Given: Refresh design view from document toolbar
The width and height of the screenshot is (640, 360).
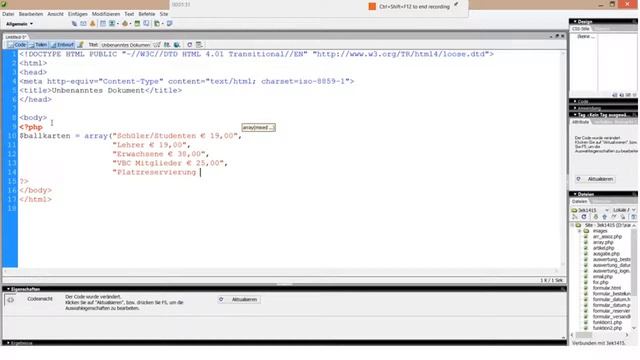Looking at the screenshot, I should click(189, 45).
